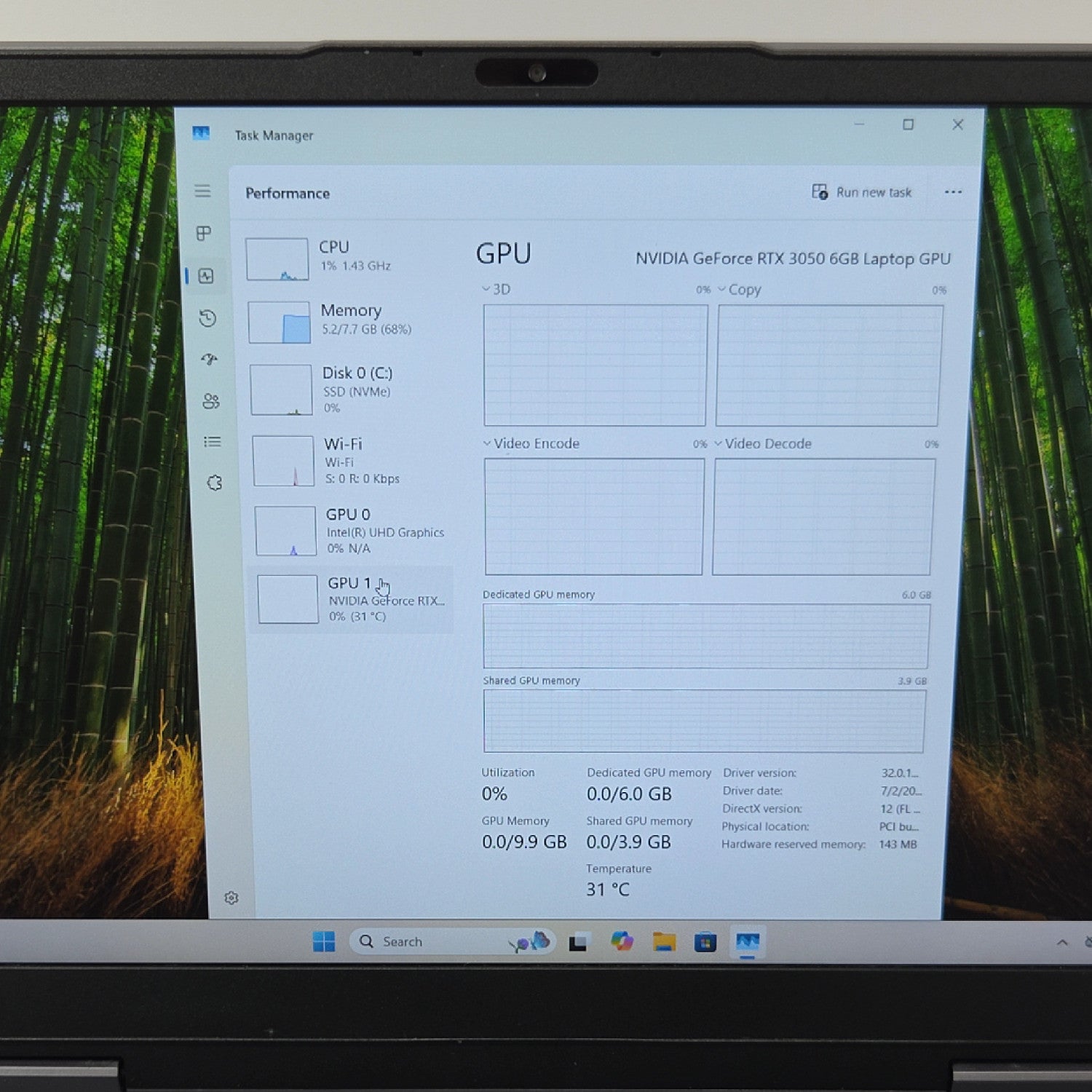Select Disk 0 (C:) resource
Image resolution: width=1092 pixels, height=1092 pixels.
(351, 389)
